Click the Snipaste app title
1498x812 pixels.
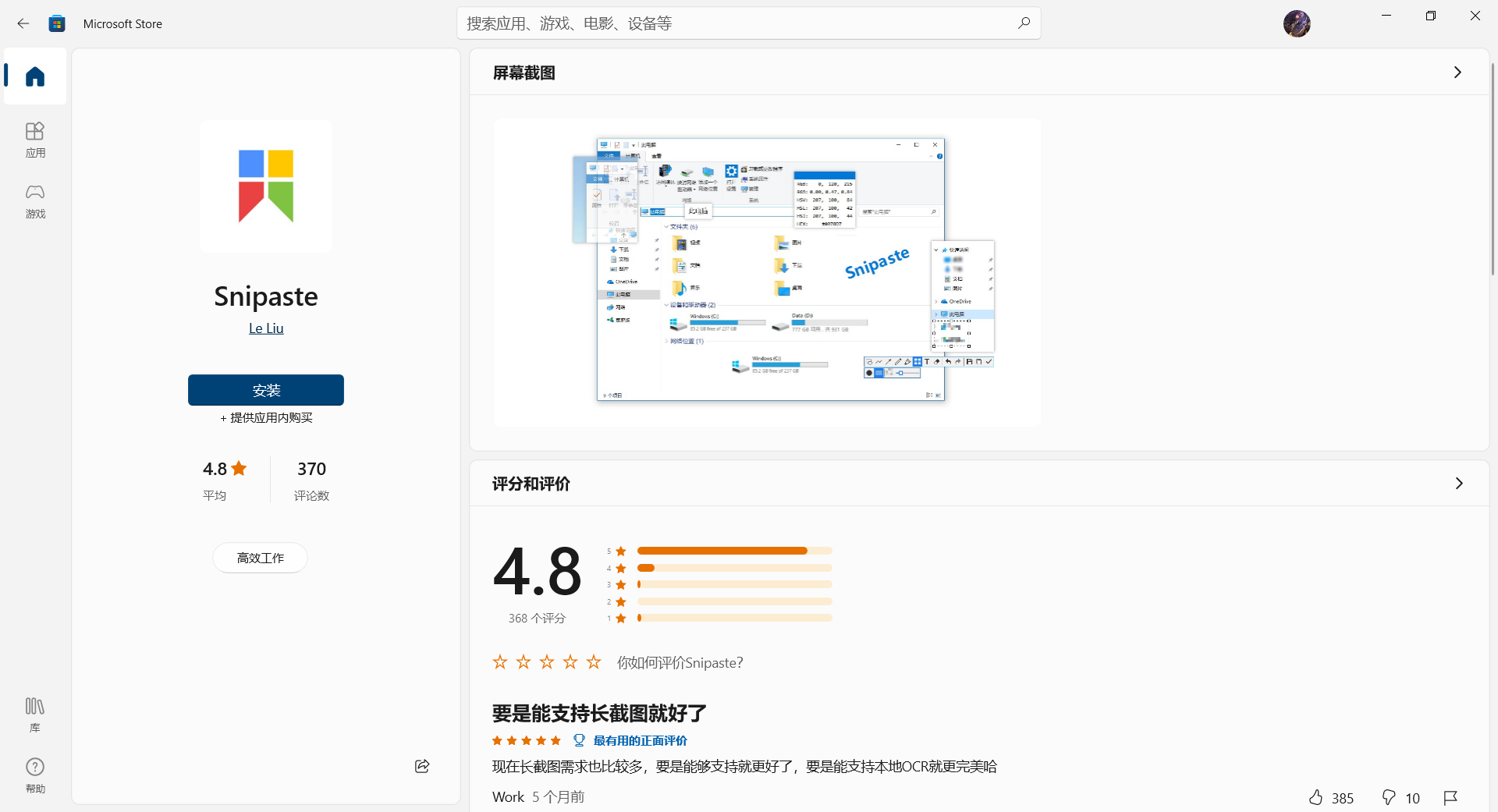pyautogui.click(x=266, y=296)
